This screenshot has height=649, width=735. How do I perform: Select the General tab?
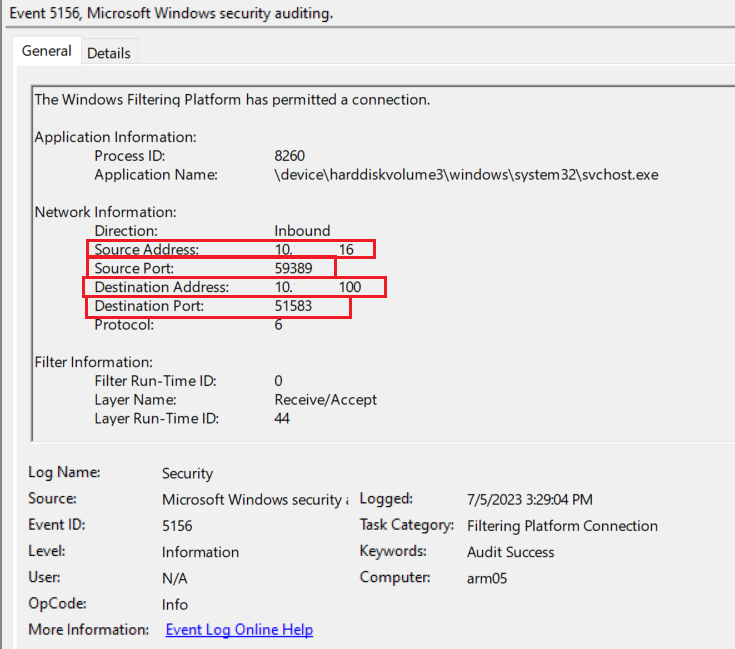tap(46, 51)
